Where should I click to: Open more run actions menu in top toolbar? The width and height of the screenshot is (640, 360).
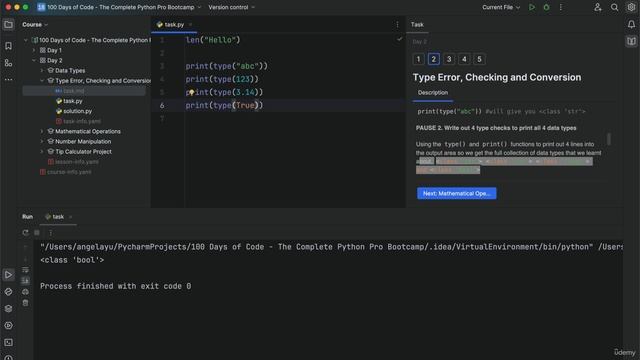tap(560, 7)
